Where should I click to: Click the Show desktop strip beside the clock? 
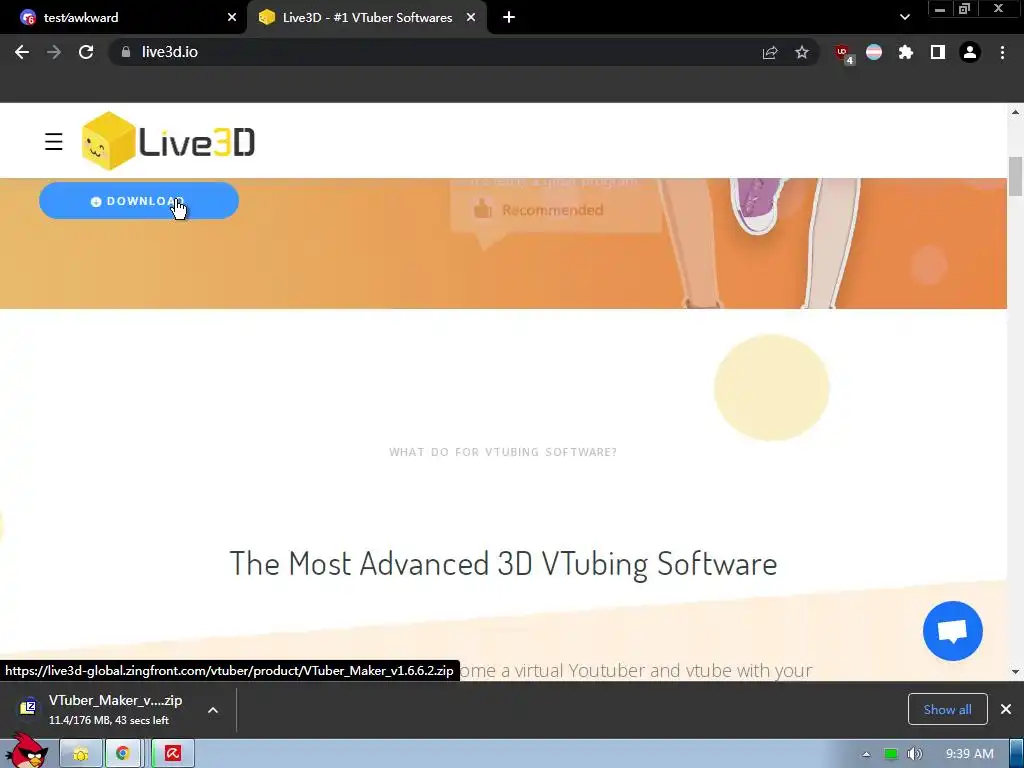[x=1017, y=754]
